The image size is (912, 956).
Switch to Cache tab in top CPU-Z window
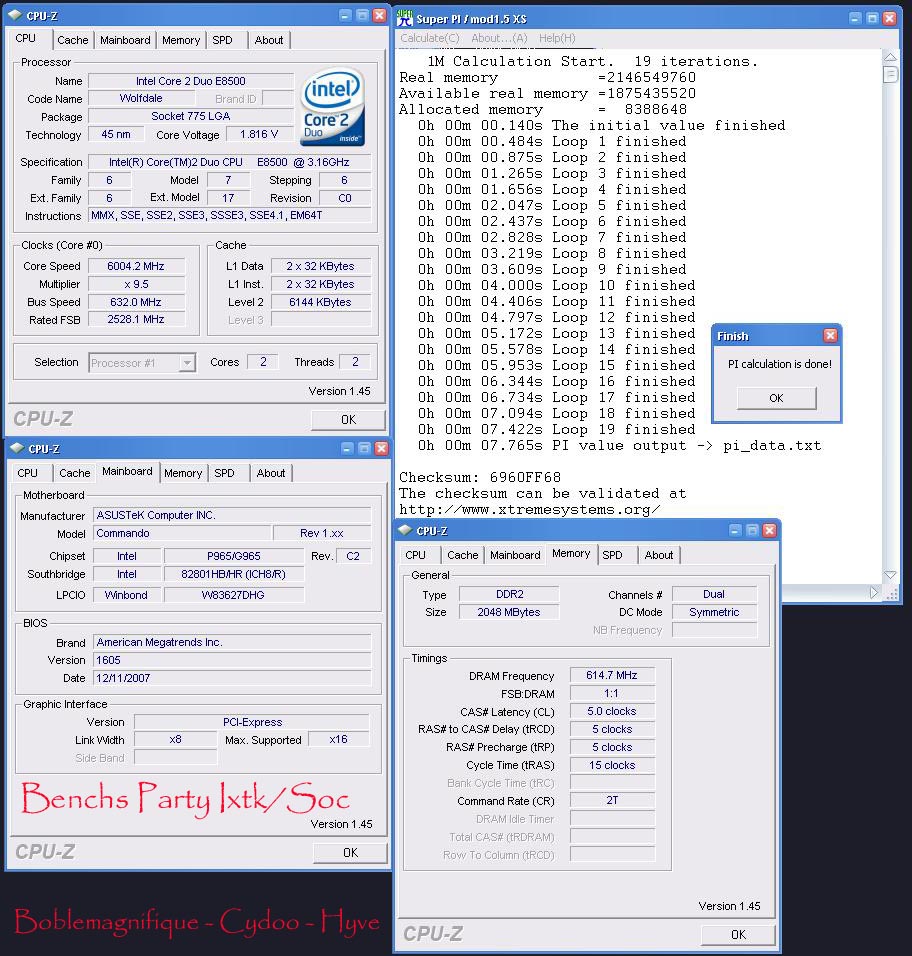pos(73,40)
